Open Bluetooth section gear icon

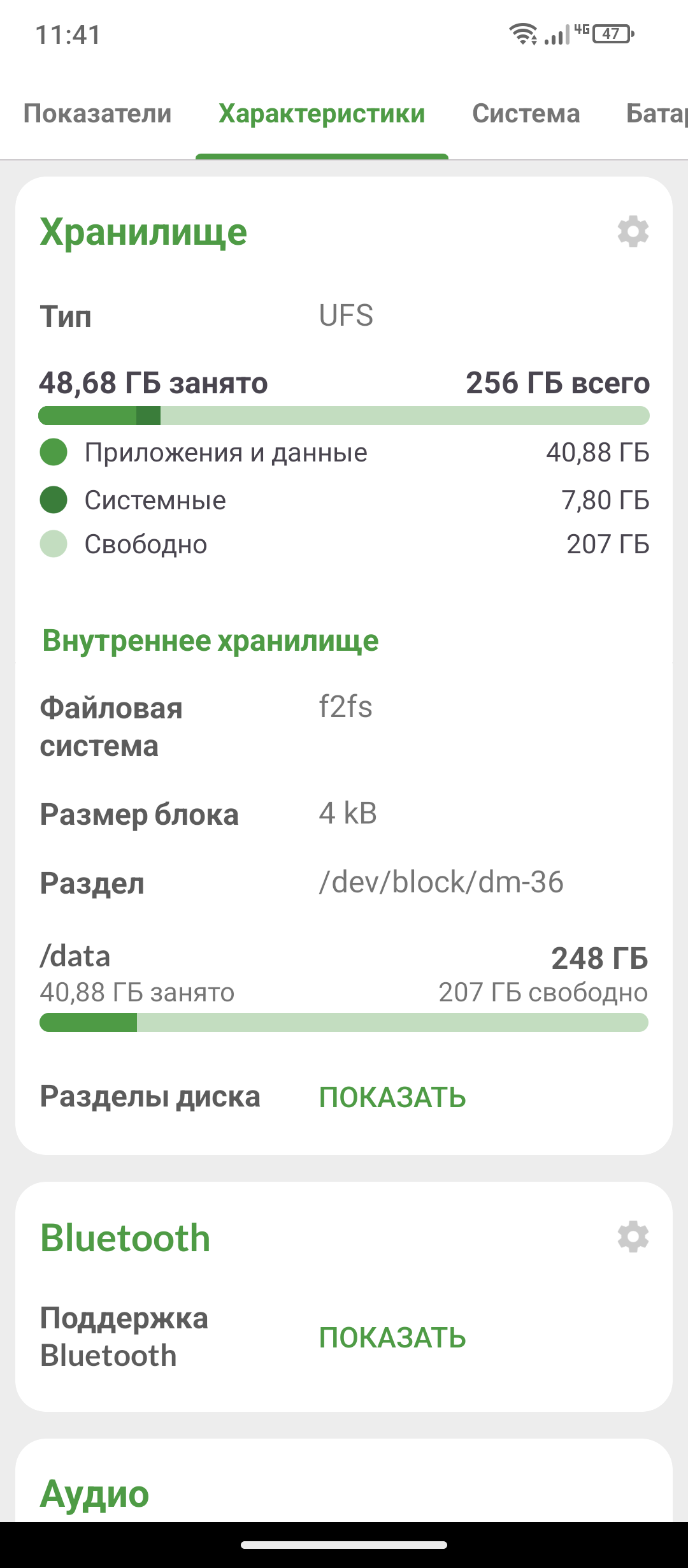tap(633, 1237)
